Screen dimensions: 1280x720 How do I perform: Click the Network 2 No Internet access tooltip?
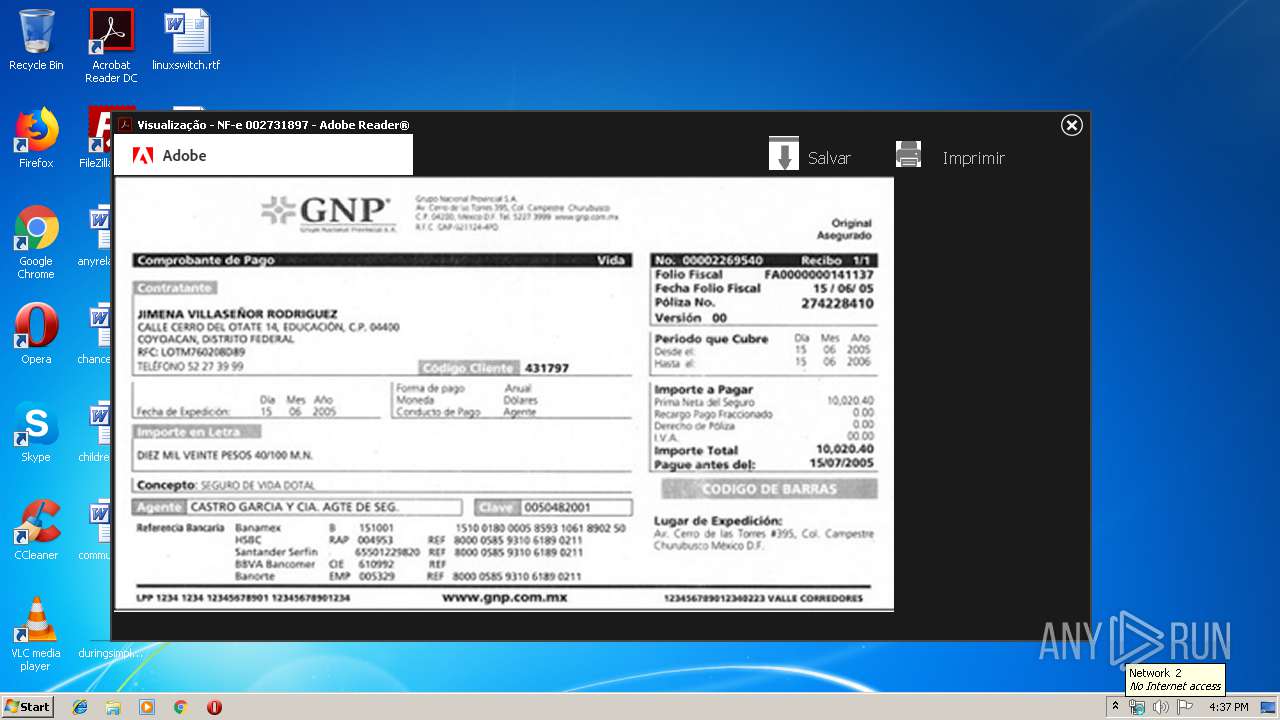click(1175, 680)
